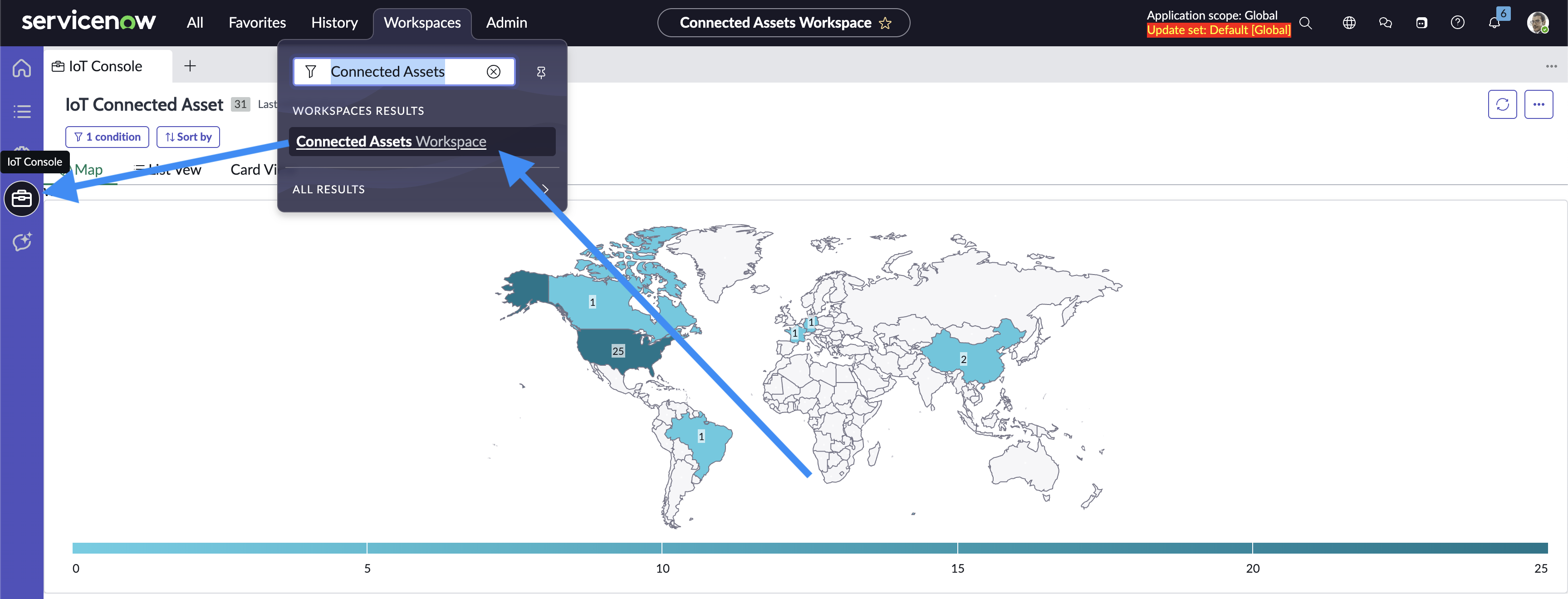The image size is (1568, 599).
Task: Open the global search magnifier icon
Action: [1306, 23]
